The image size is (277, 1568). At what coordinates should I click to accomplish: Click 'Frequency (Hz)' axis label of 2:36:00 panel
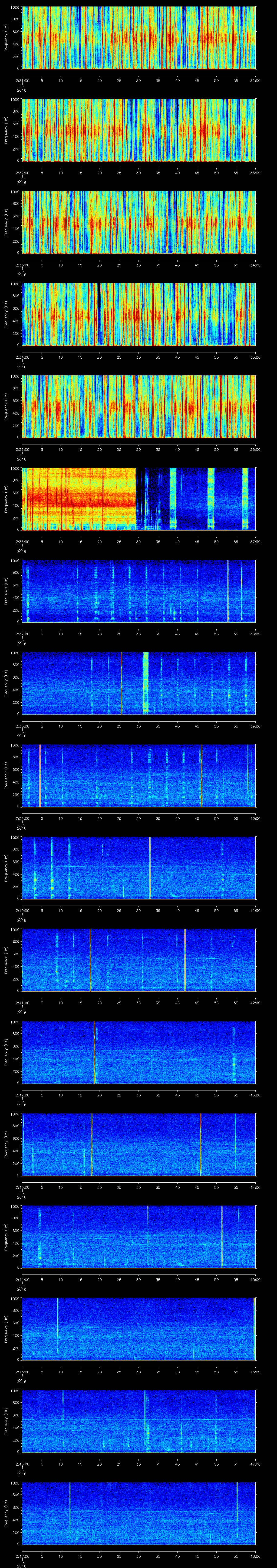click(6, 499)
